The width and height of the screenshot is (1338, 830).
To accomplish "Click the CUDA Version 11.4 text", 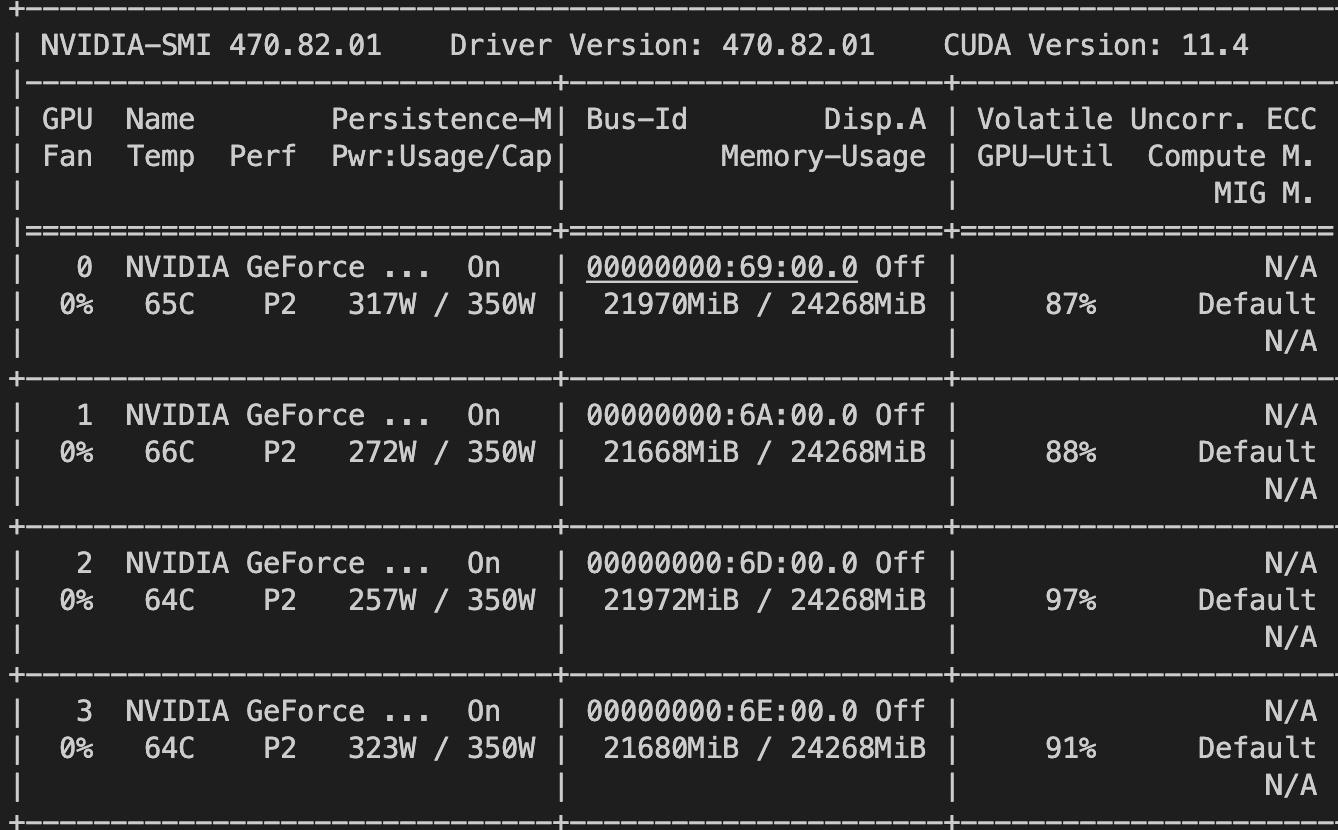I will point(1095,45).
